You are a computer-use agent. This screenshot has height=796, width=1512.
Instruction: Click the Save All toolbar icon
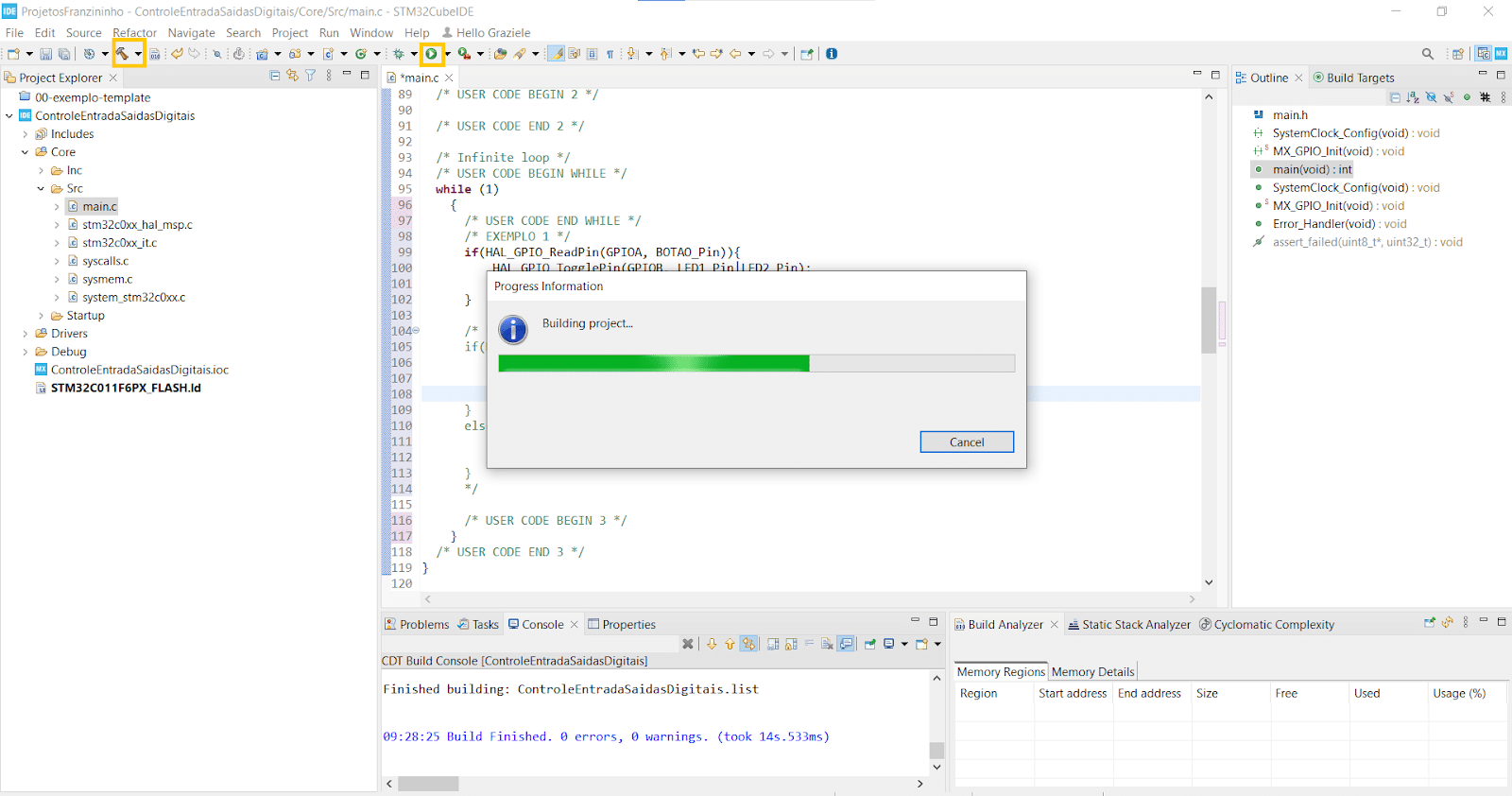pyautogui.click(x=64, y=54)
